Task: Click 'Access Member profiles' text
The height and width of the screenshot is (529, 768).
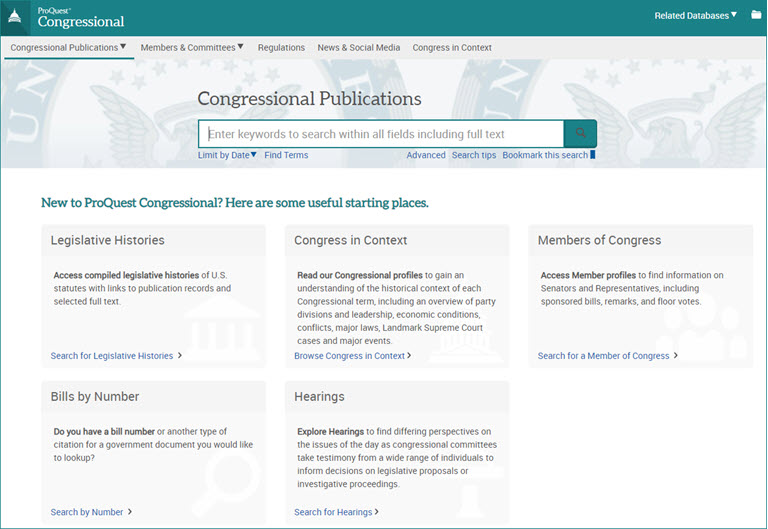Action: tap(588, 275)
